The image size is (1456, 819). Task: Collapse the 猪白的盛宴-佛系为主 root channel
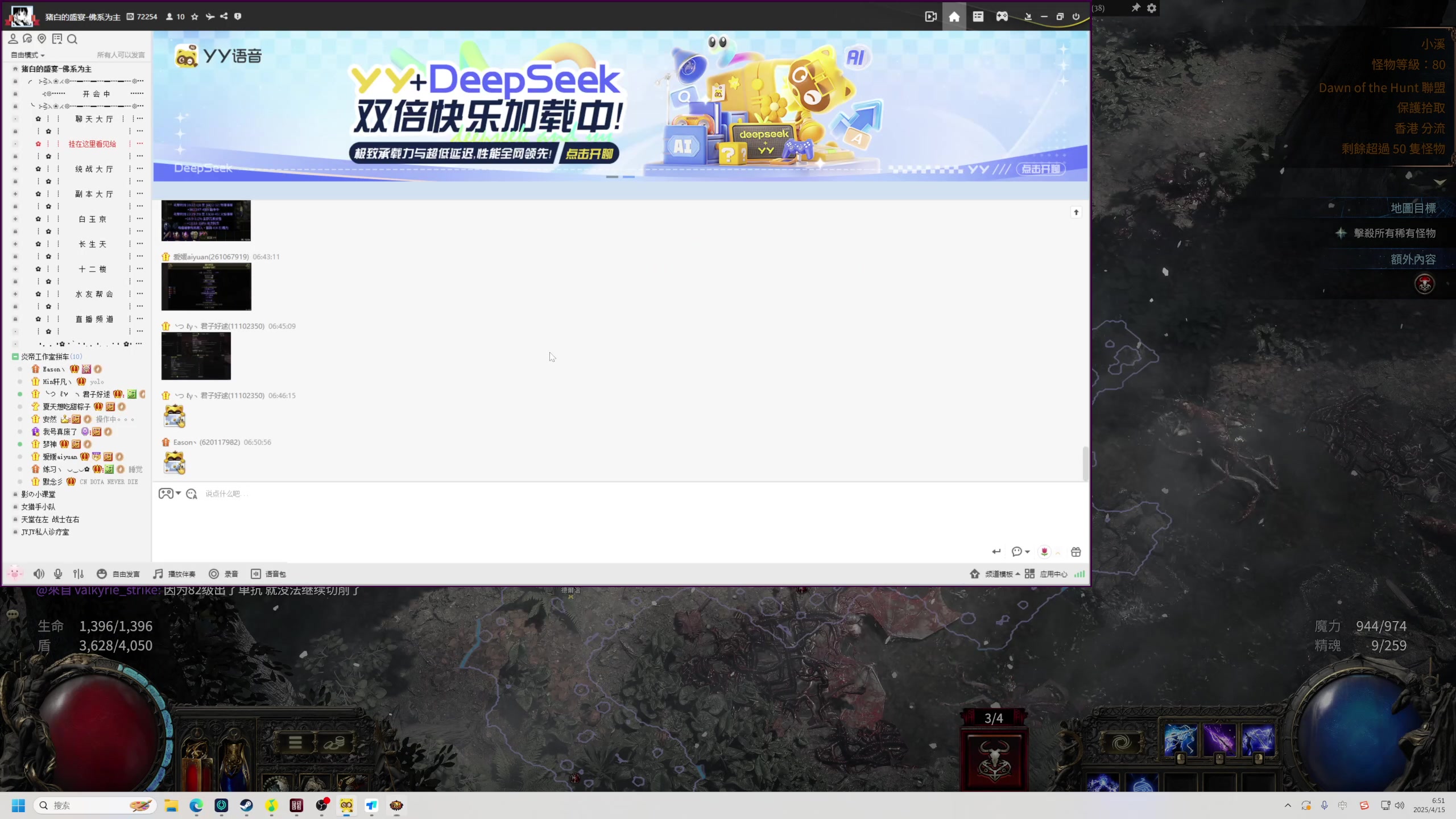click(15, 69)
